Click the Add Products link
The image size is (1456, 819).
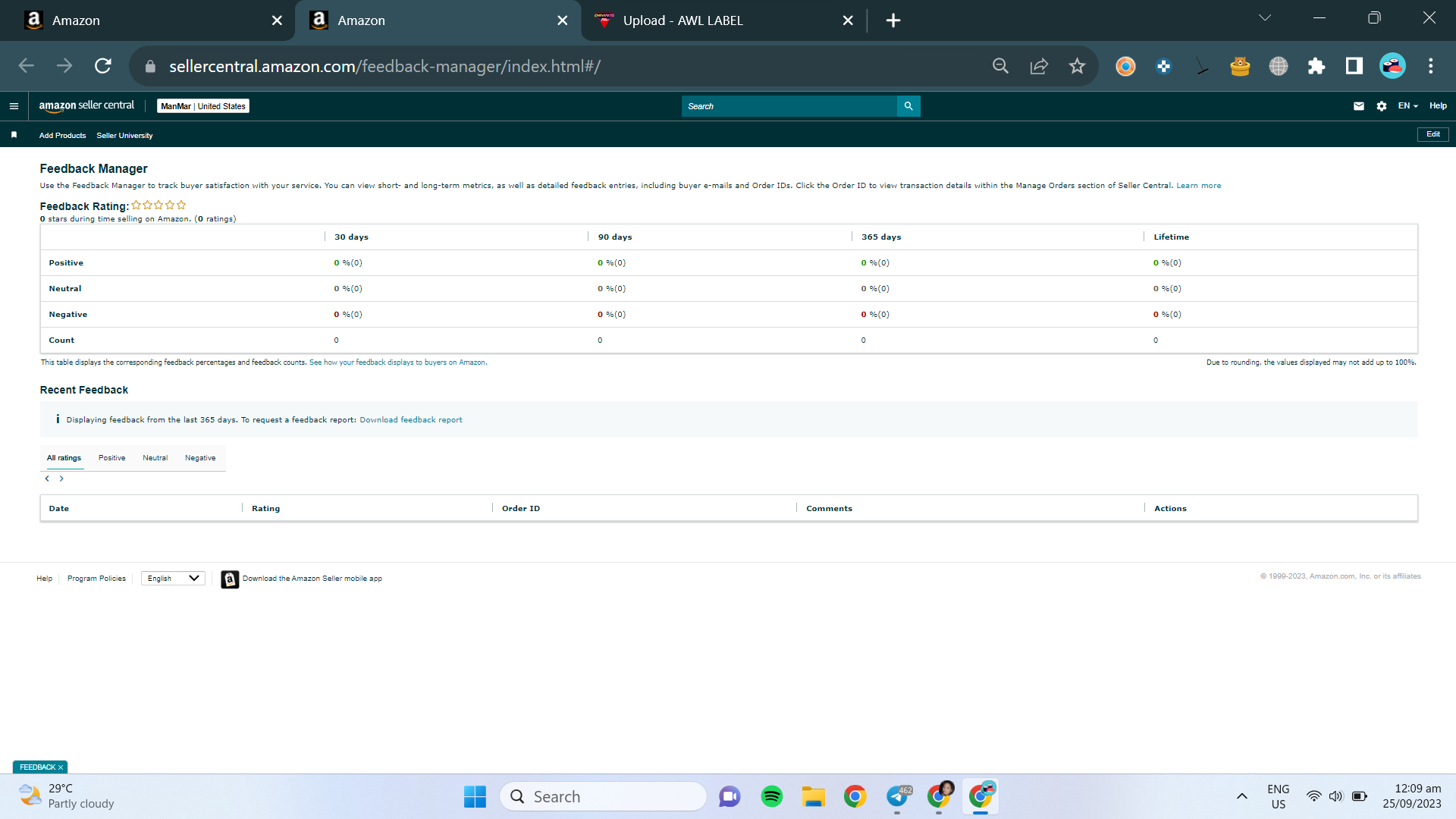(62, 136)
